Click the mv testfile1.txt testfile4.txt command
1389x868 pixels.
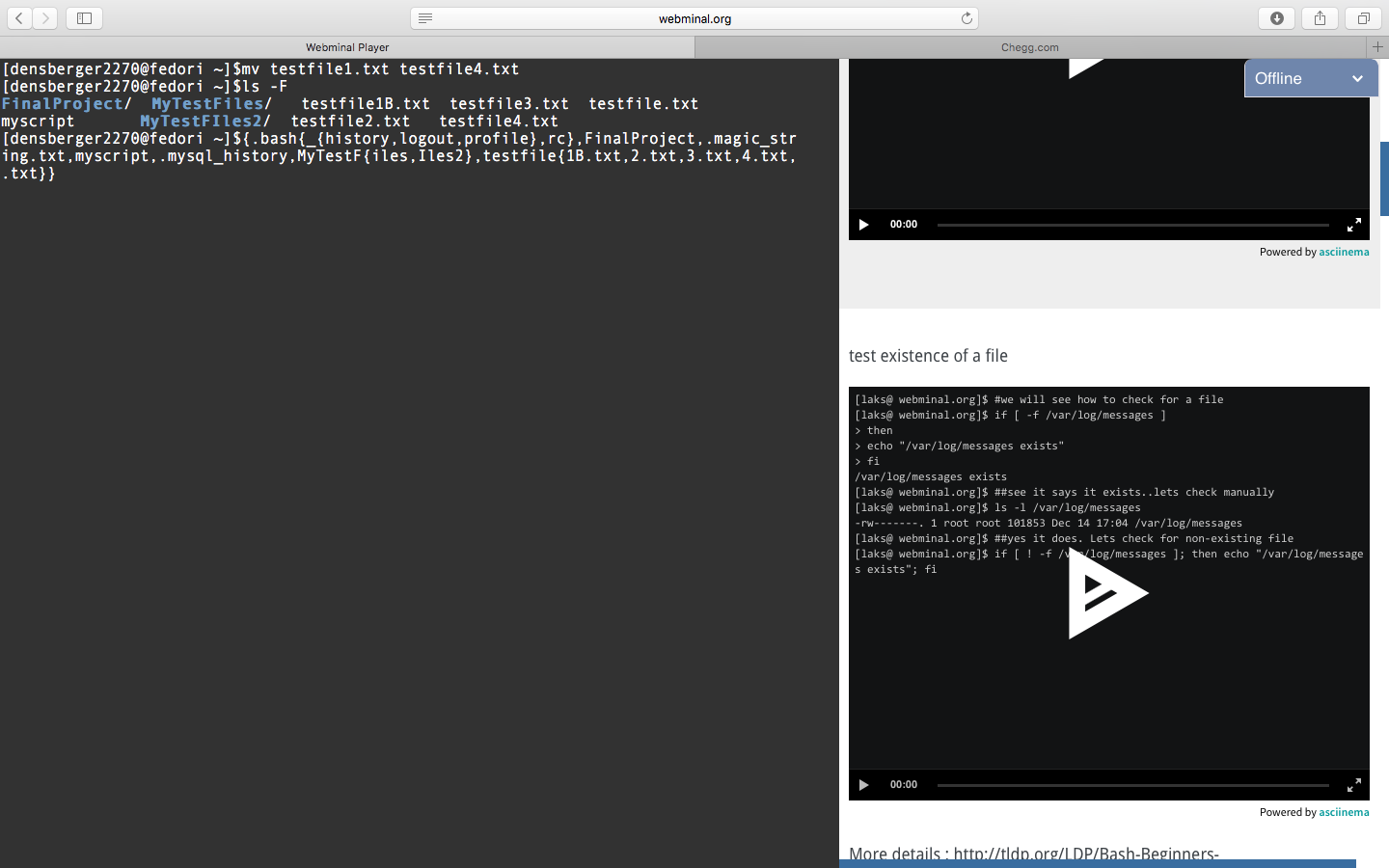point(380,69)
